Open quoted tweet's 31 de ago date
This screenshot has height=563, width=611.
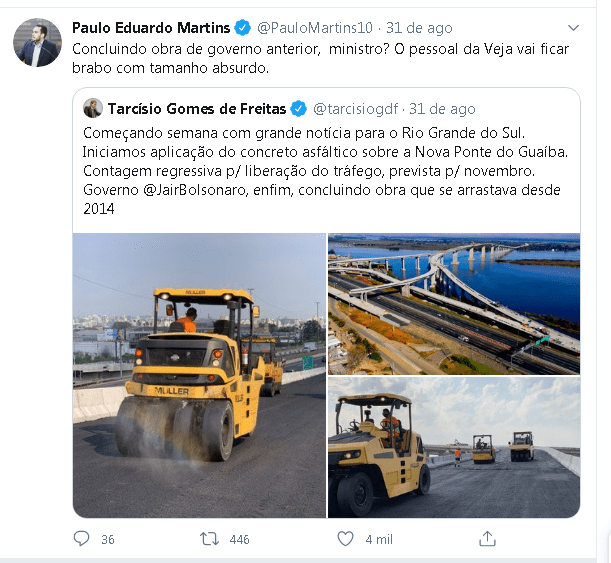click(442, 109)
